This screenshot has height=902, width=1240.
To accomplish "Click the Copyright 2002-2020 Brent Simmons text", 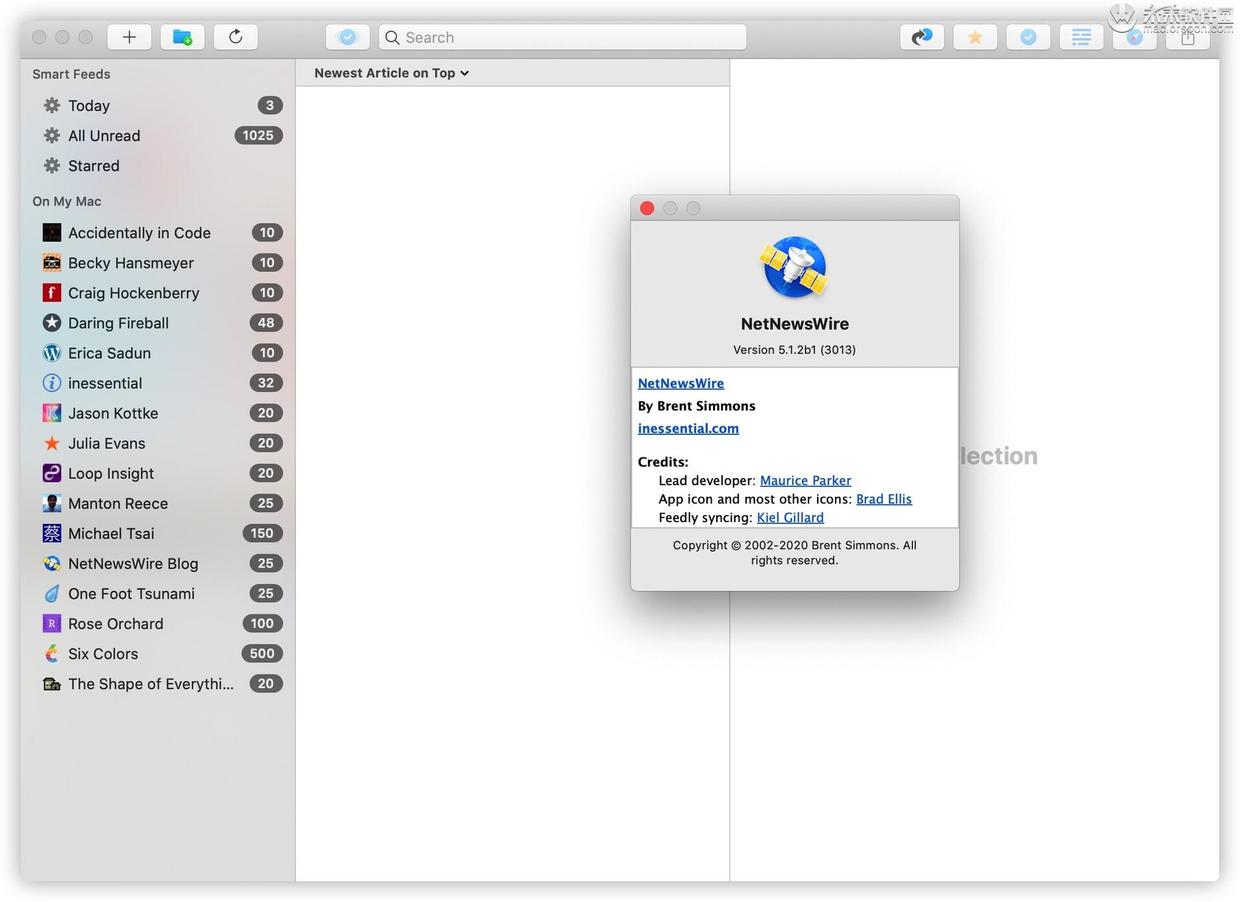I will tap(795, 552).
